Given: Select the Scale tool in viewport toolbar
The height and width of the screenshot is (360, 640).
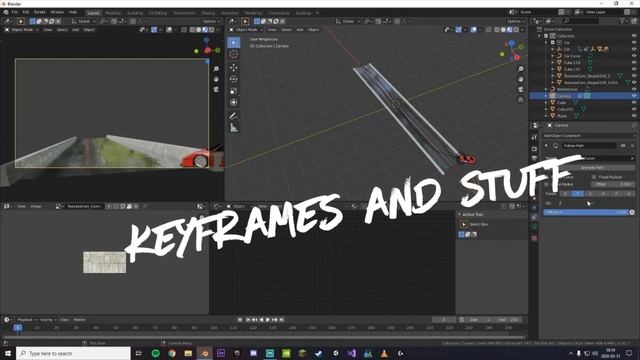Looking at the screenshot, I should tap(234, 91).
